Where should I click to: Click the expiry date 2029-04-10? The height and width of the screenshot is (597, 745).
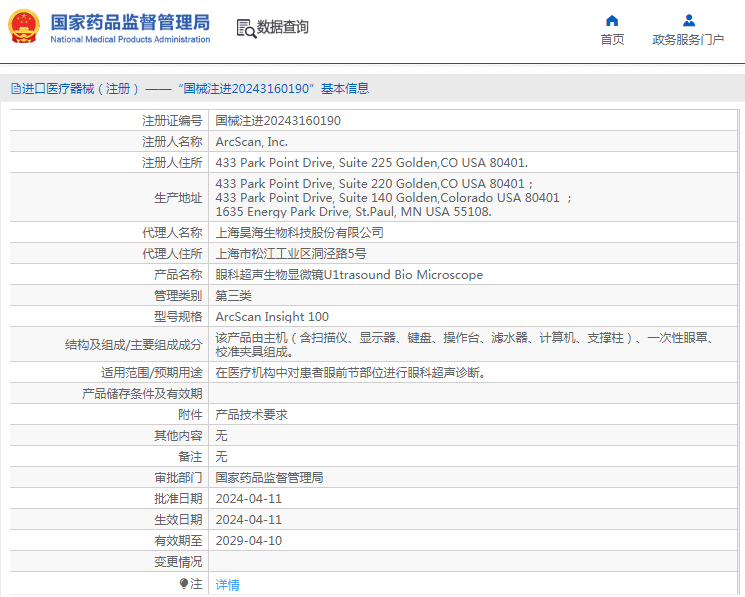pyautogui.click(x=248, y=540)
